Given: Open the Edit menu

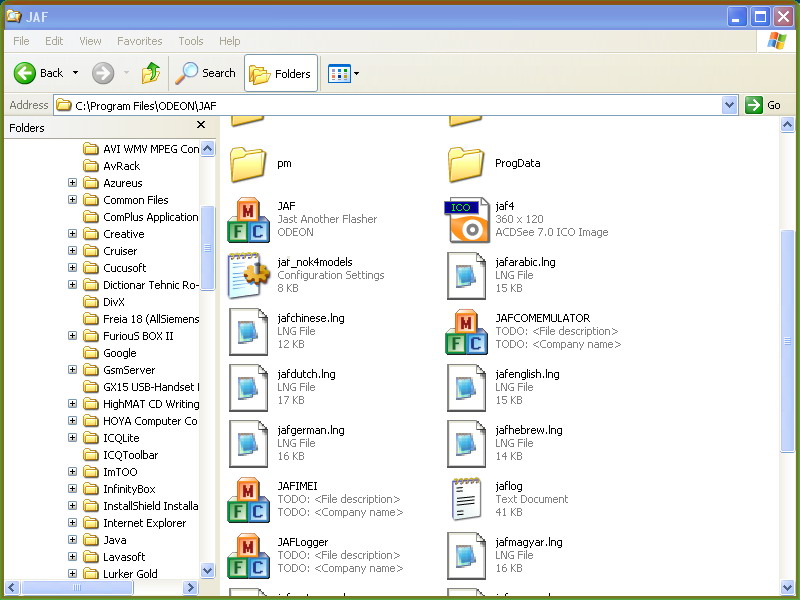Looking at the screenshot, I should pyautogui.click(x=54, y=41).
